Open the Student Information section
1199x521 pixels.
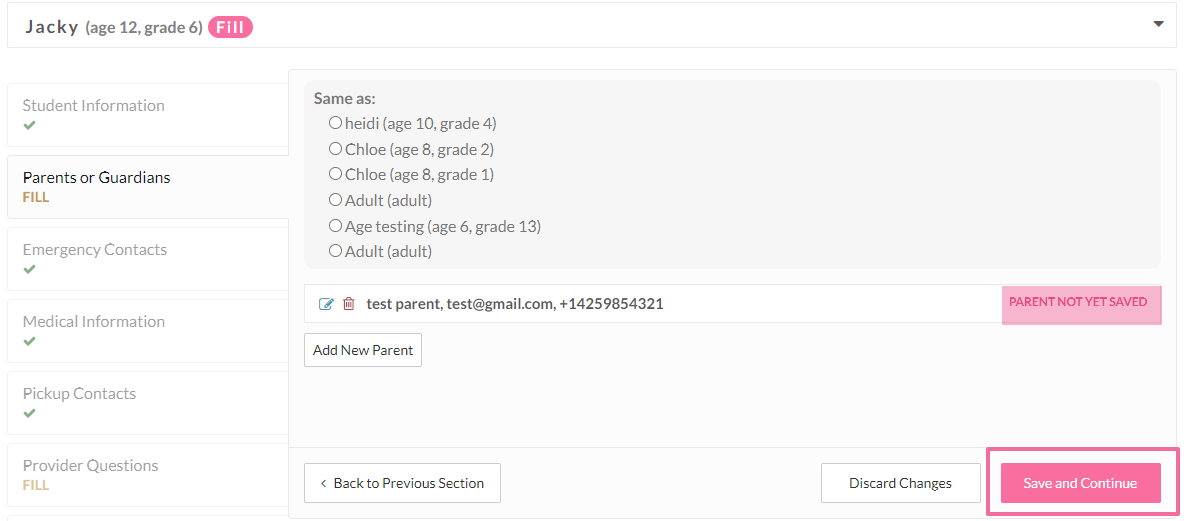click(94, 106)
